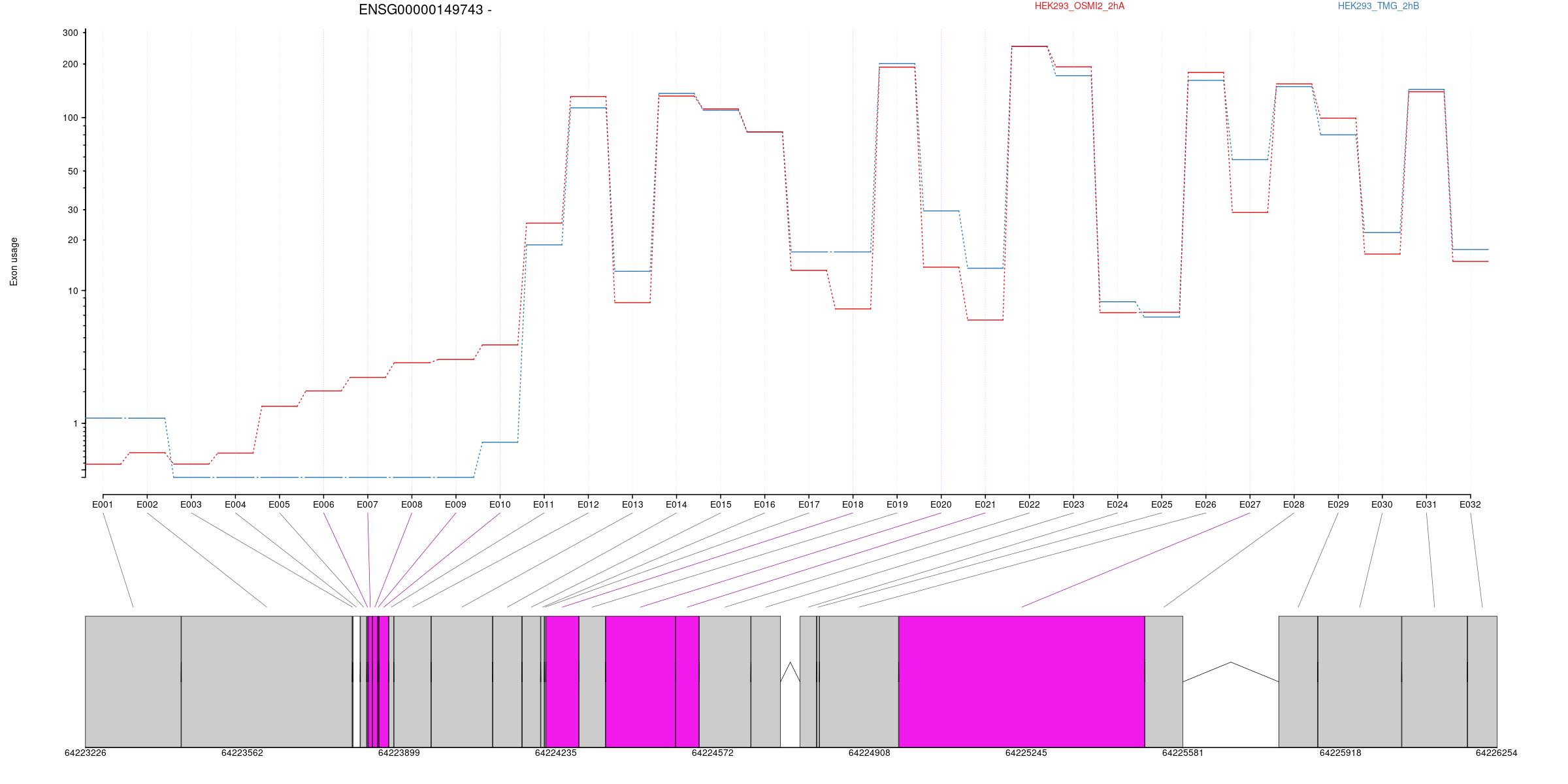Click exon label E030

[1382, 504]
